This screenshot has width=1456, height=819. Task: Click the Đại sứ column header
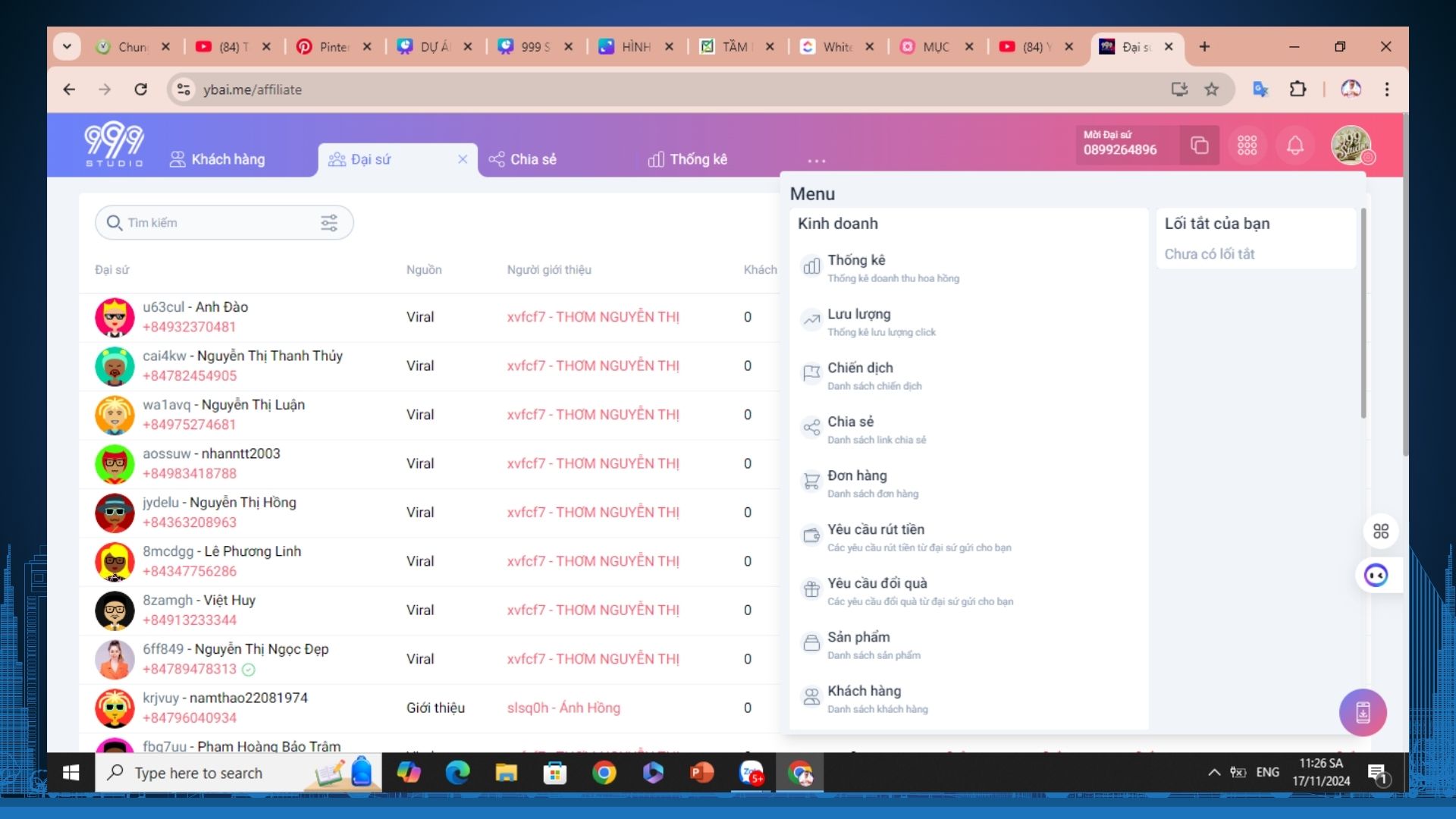point(111,269)
